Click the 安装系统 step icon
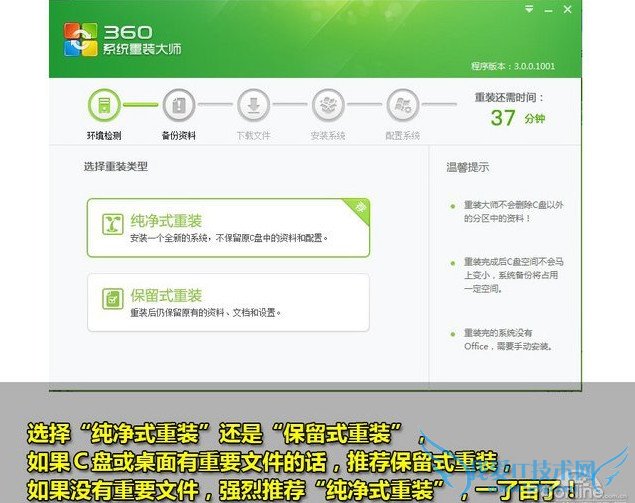Screen dimensions: 635x503 pos(328,105)
